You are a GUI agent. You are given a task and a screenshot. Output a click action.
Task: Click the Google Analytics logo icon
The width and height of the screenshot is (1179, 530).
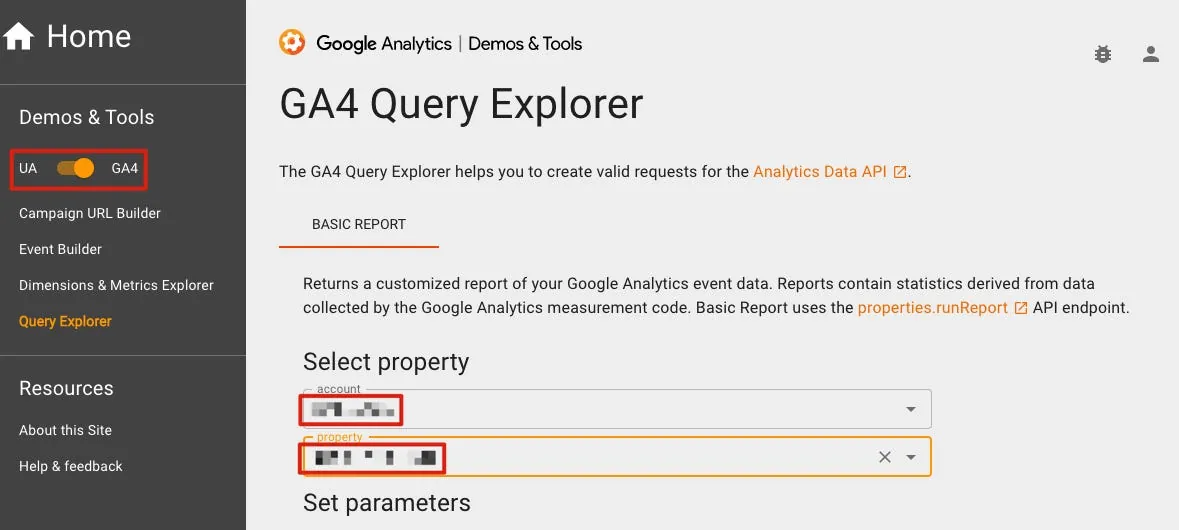292,43
